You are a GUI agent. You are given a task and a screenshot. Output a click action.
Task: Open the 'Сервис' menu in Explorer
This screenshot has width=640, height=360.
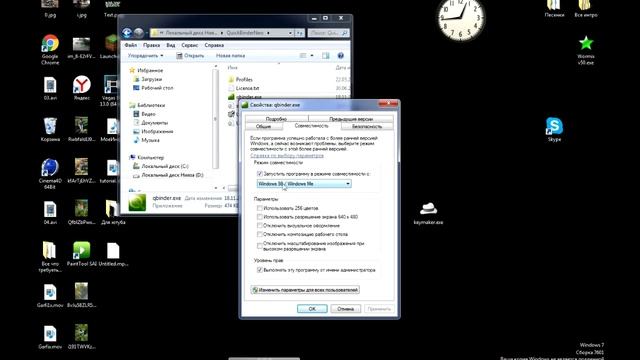189,45
